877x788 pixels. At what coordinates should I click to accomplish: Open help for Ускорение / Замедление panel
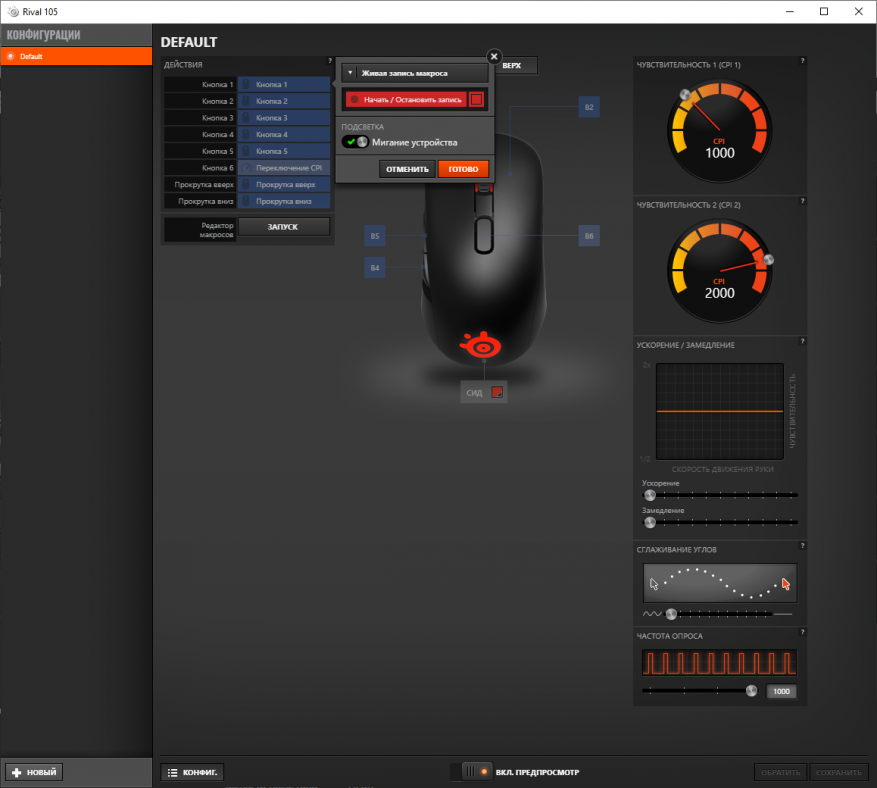click(802, 341)
